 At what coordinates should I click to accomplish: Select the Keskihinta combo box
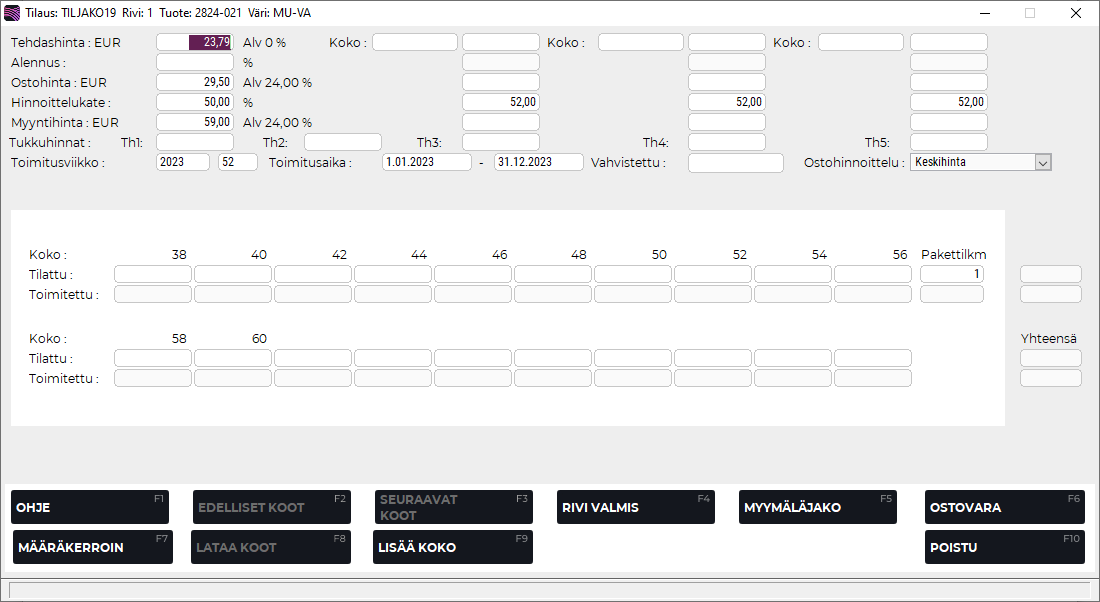pyautogui.click(x=971, y=162)
